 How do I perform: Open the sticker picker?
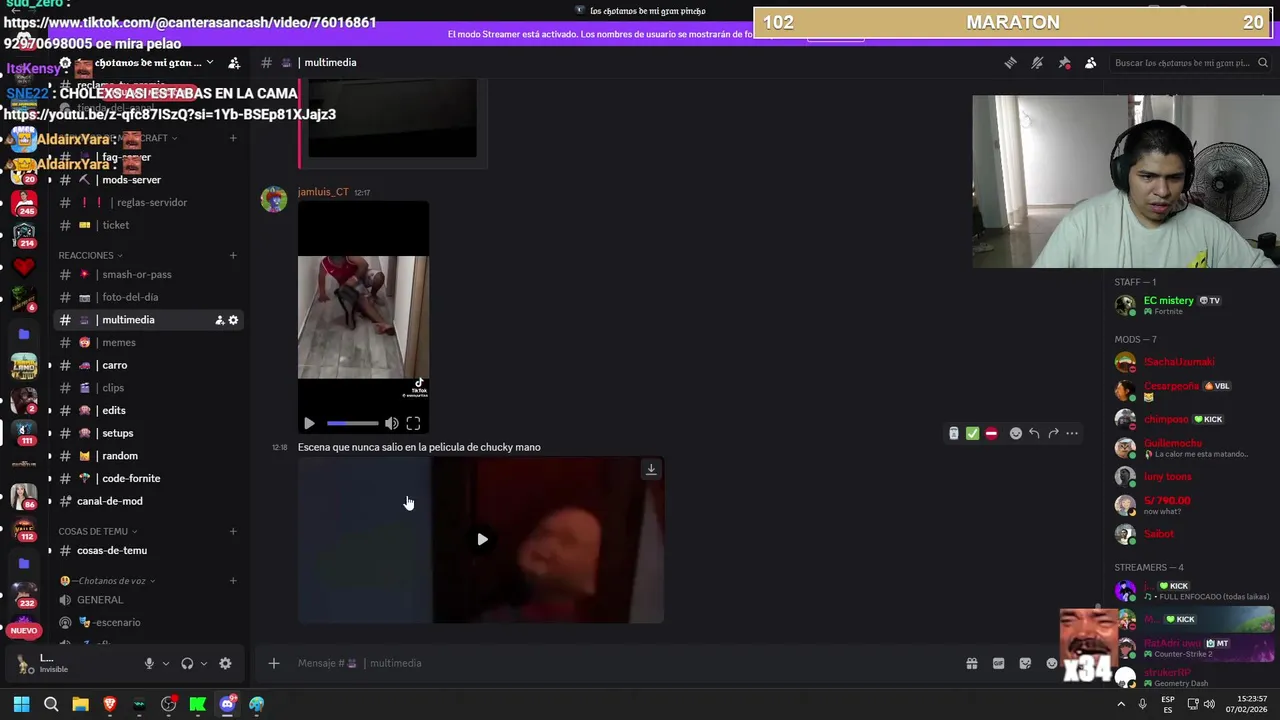click(1025, 663)
